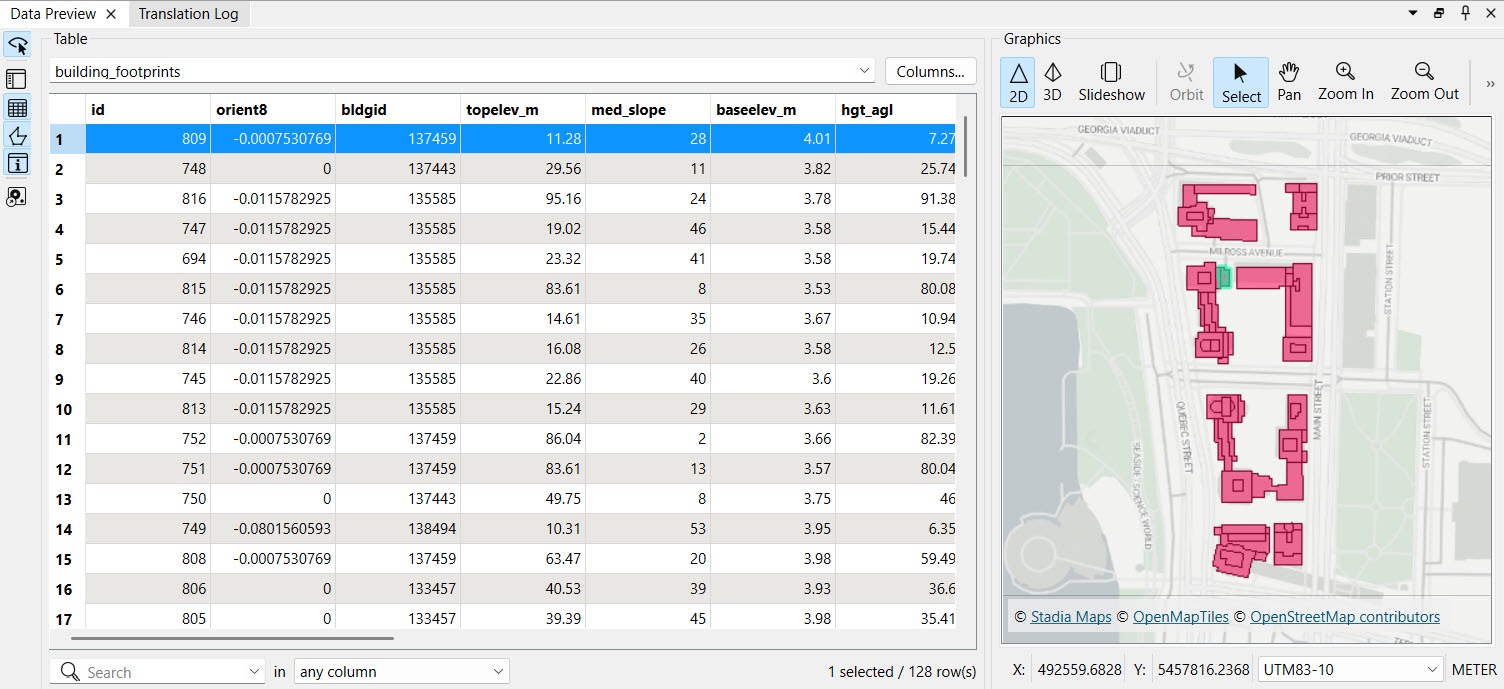Click the table's horizontal scrollbar
The height and width of the screenshot is (689, 1504).
point(232,638)
